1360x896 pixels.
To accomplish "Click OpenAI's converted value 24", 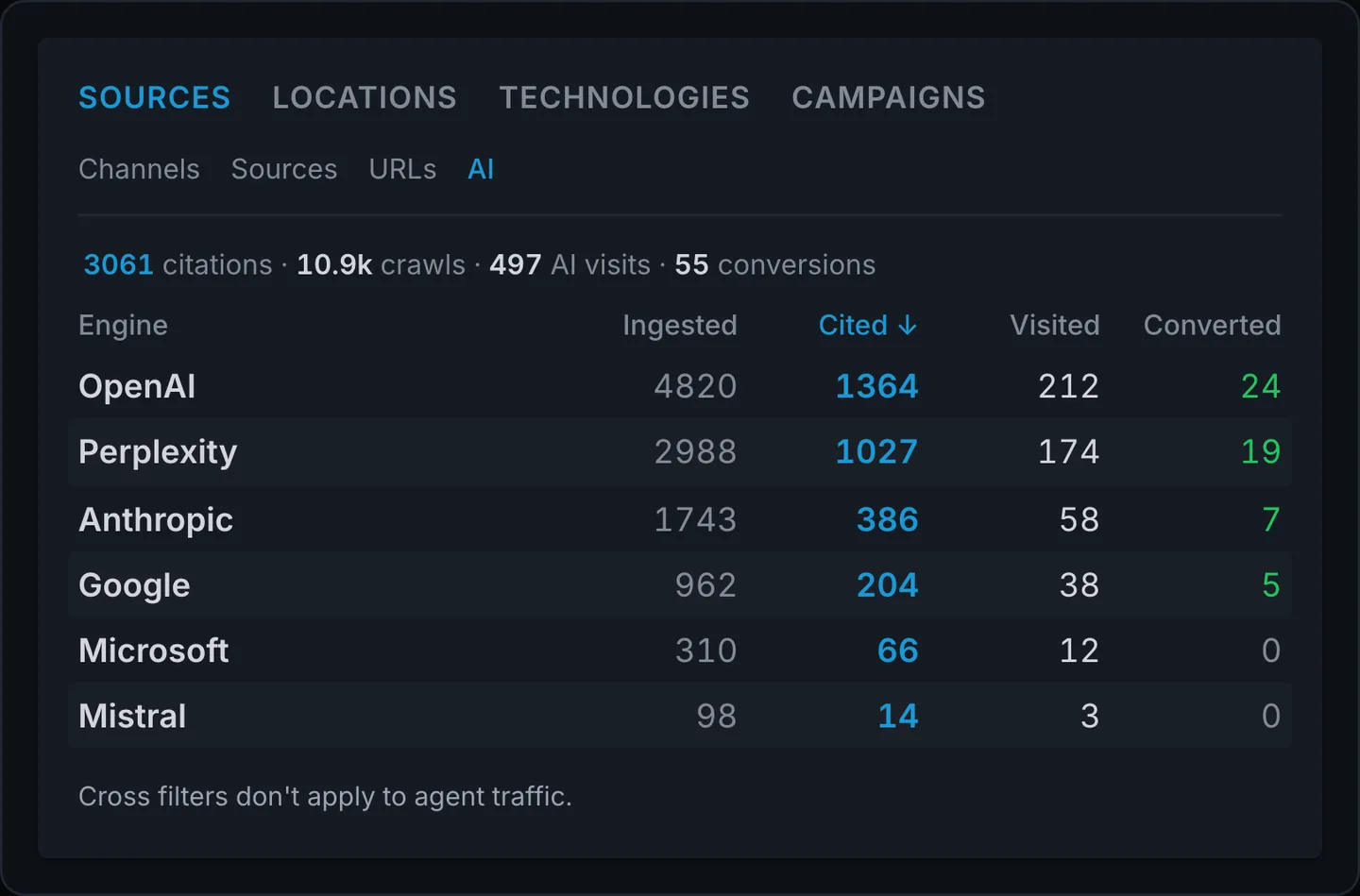I will (x=1261, y=386).
